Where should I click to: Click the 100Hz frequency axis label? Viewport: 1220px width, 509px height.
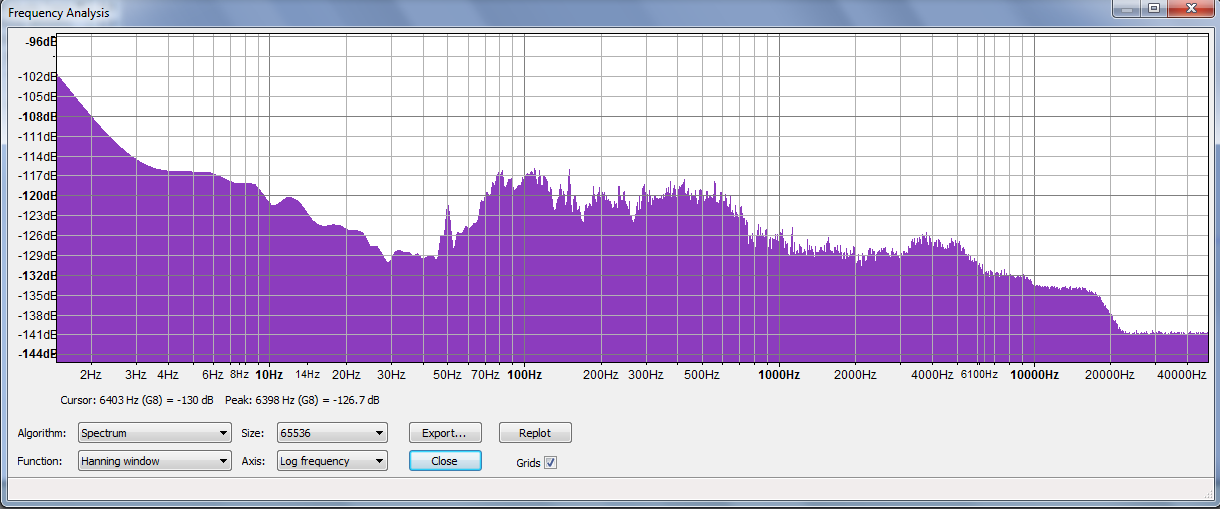(x=524, y=375)
